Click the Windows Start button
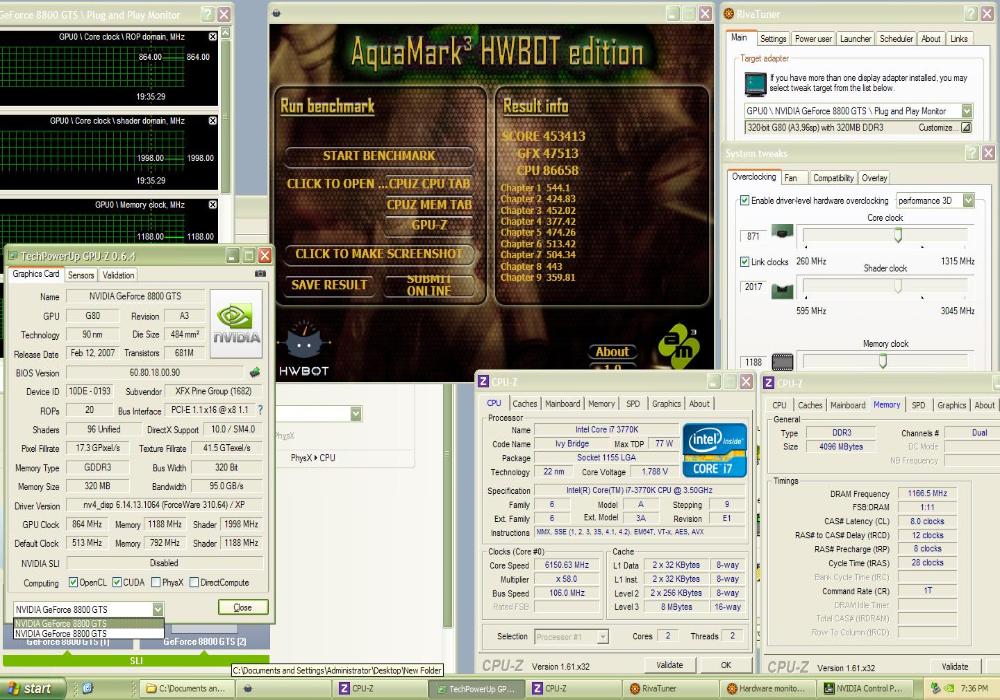Viewport: 1000px width, 700px height. coord(32,689)
